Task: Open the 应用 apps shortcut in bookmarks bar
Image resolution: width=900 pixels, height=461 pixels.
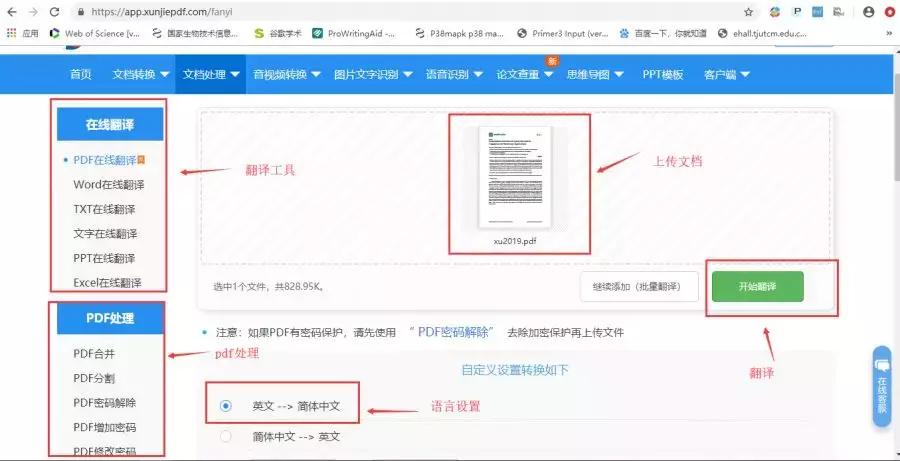Action: [x=22, y=33]
